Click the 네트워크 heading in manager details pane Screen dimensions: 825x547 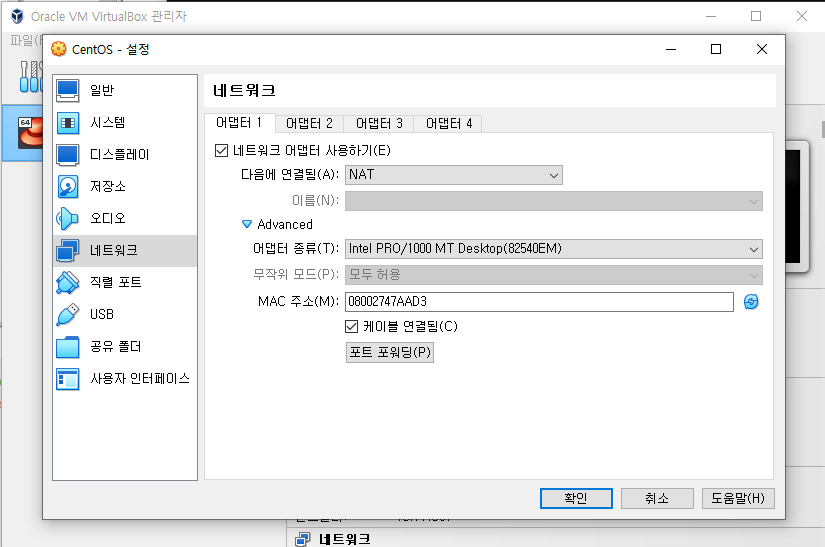pyautogui.click(x=345, y=539)
